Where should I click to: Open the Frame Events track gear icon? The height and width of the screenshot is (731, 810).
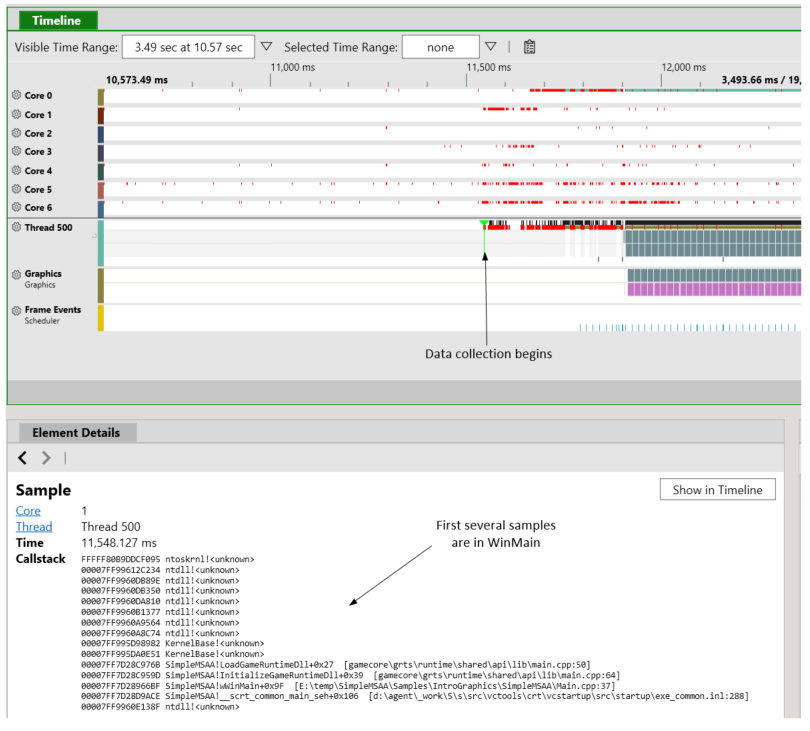(x=17, y=310)
